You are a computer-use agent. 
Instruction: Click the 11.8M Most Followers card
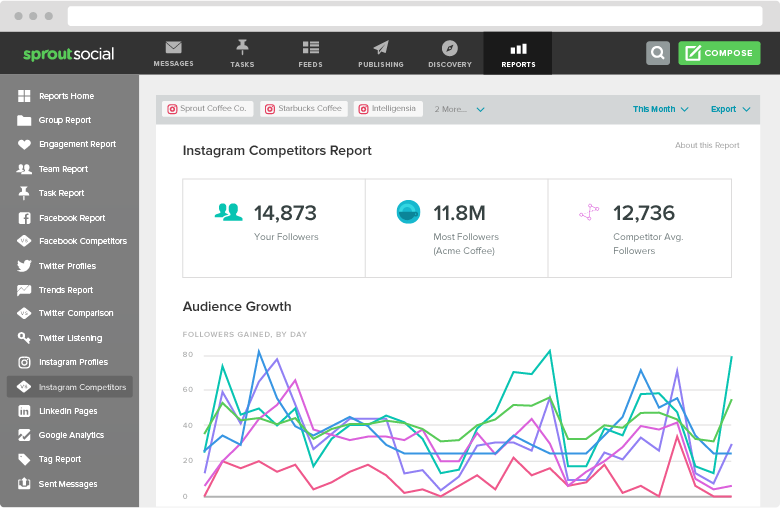point(457,228)
